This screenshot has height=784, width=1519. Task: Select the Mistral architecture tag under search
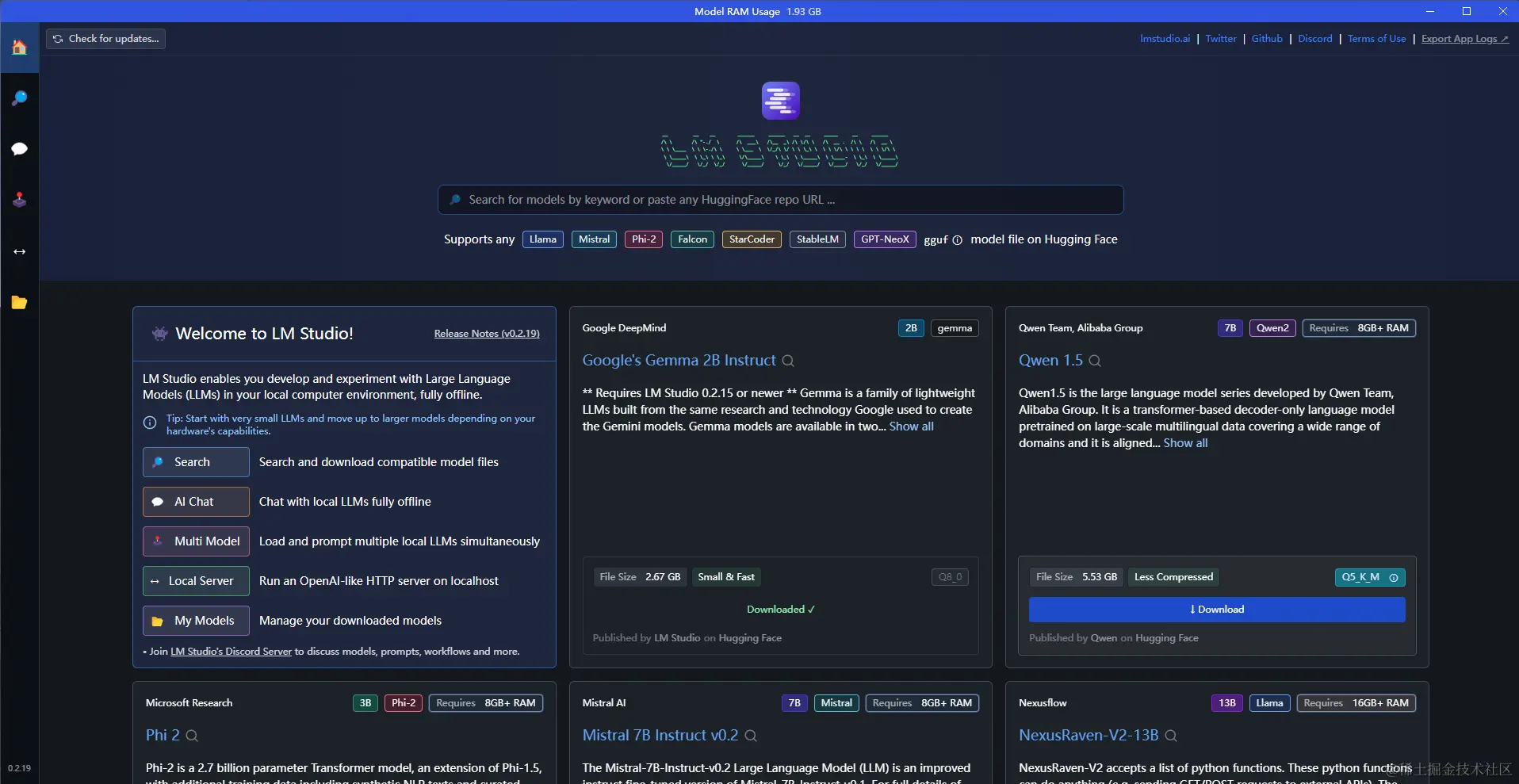click(x=594, y=239)
